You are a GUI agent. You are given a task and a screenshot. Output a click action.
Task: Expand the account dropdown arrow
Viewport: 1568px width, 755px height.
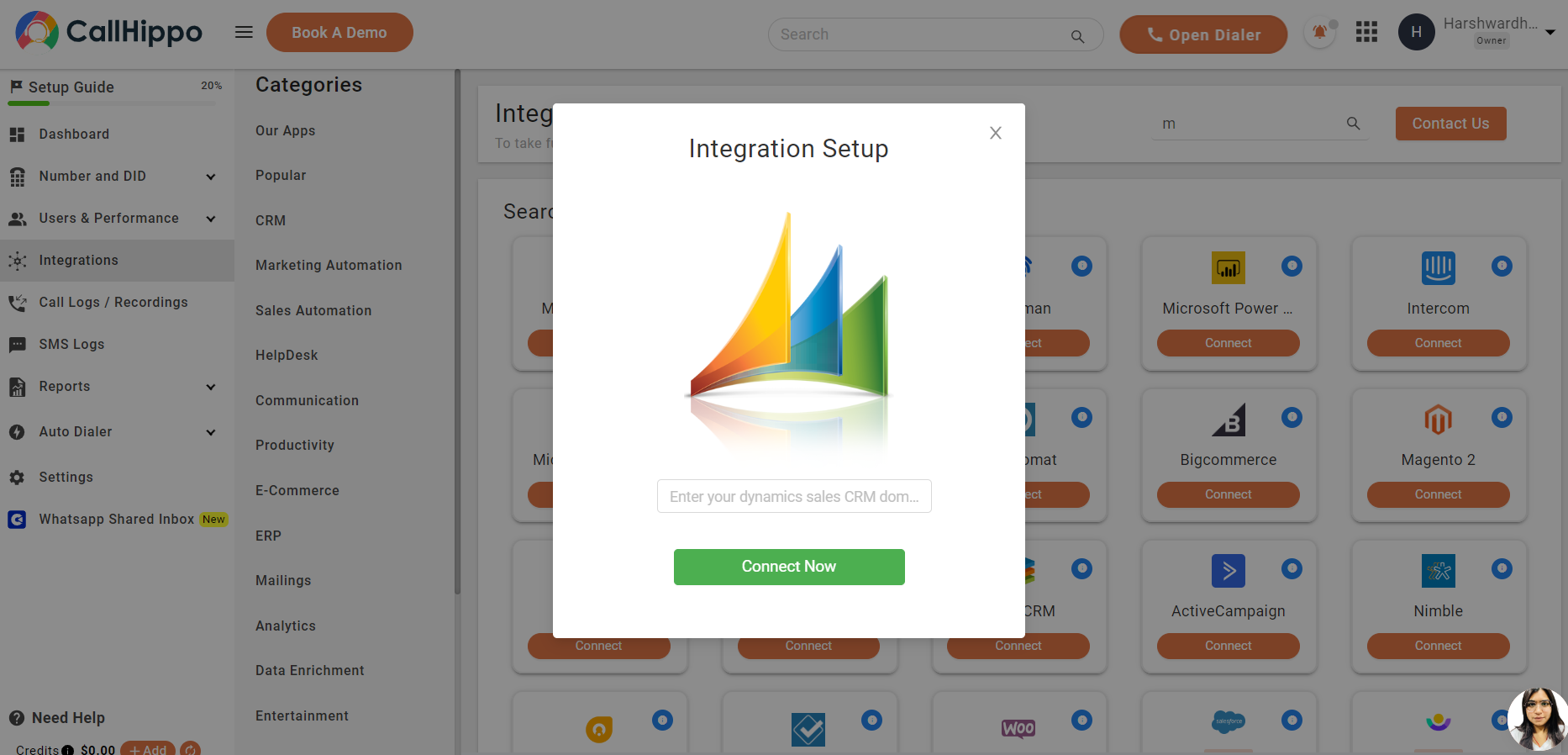click(1550, 32)
